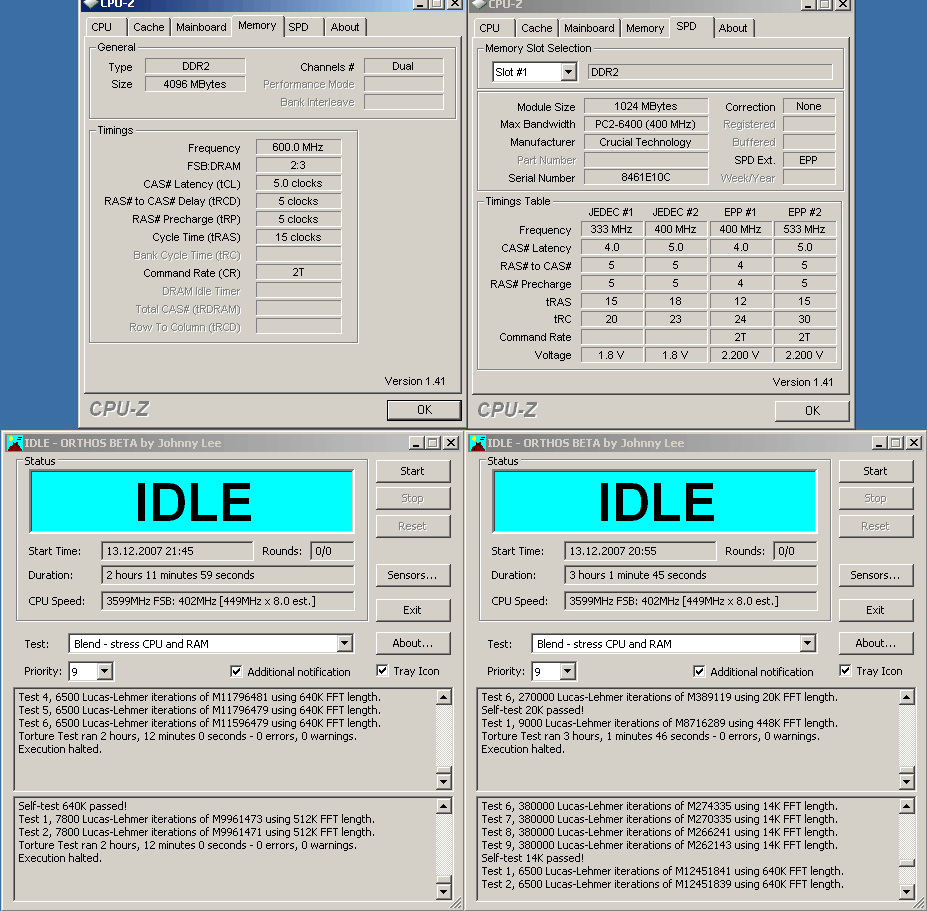
Task: Open Test dropdown in left ORTHOS window
Action: (345, 643)
